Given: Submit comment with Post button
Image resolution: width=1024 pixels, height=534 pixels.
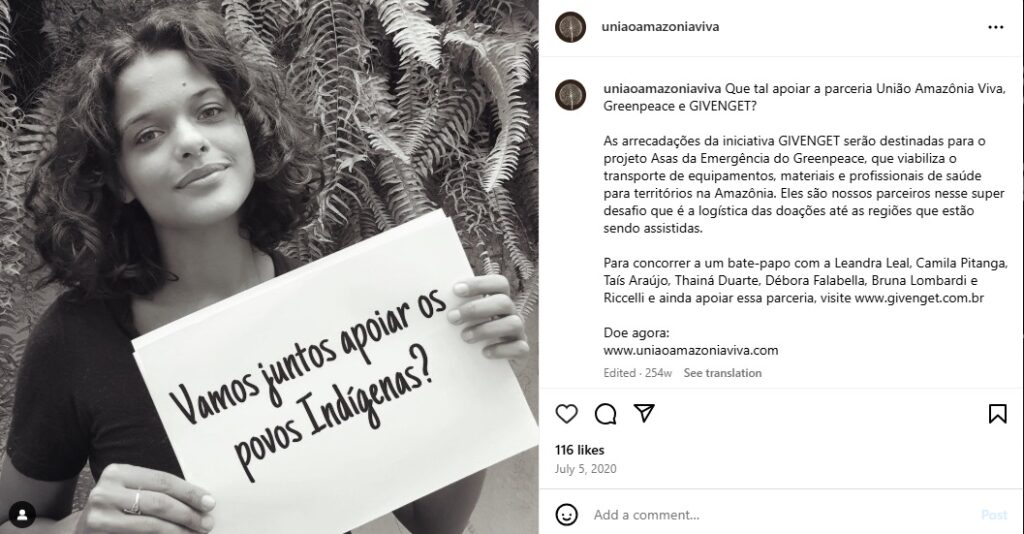Looking at the screenshot, I should coord(994,515).
